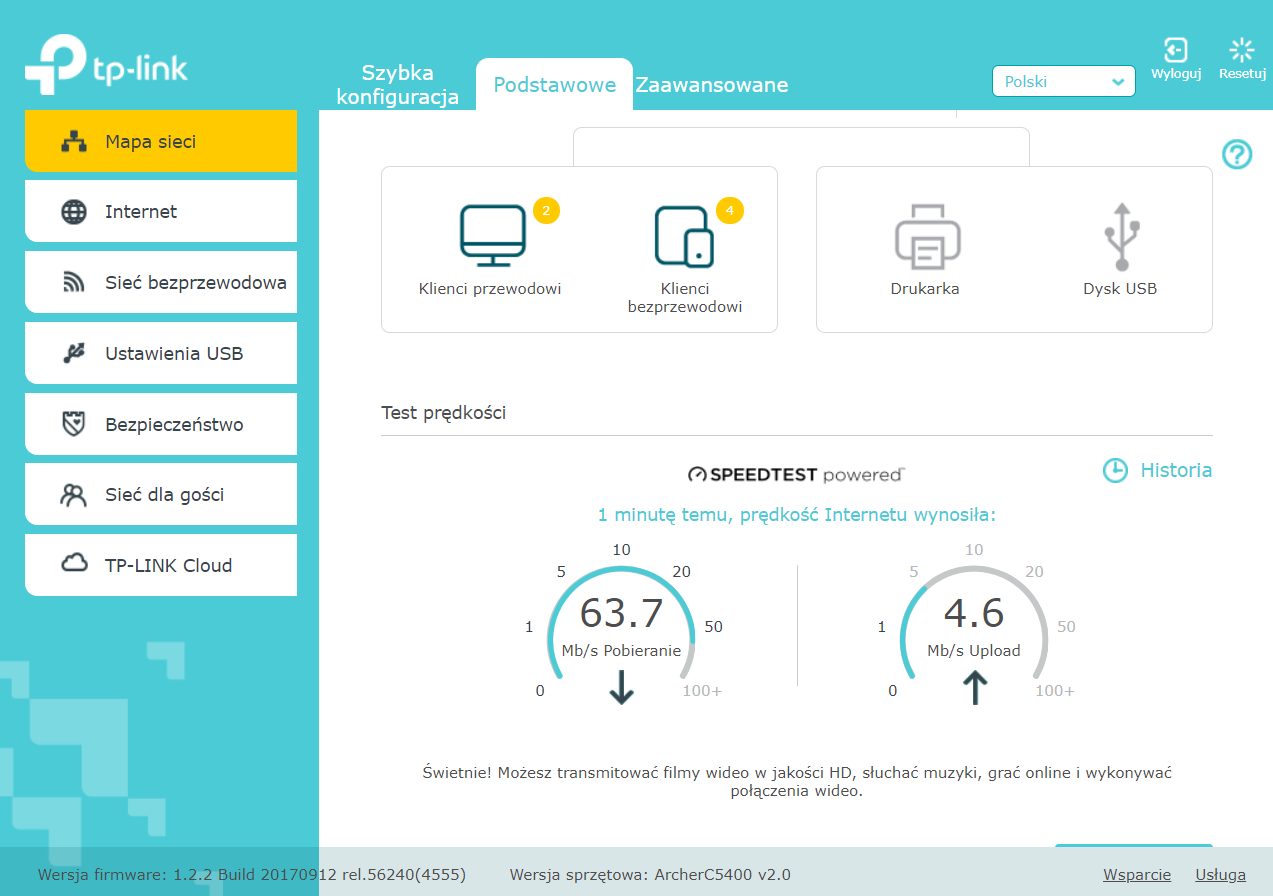Select the printer (Drukarka) icon
Screen dimensions: 1273x896
(x=926, y=237)
